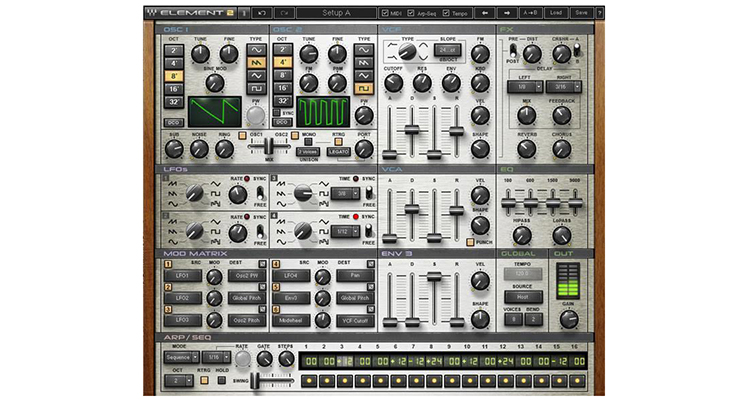The width and height of the screenshot is (750, 400).
Task: Toggle the MIDI checkbox
Action: click(x=385, y=13)
